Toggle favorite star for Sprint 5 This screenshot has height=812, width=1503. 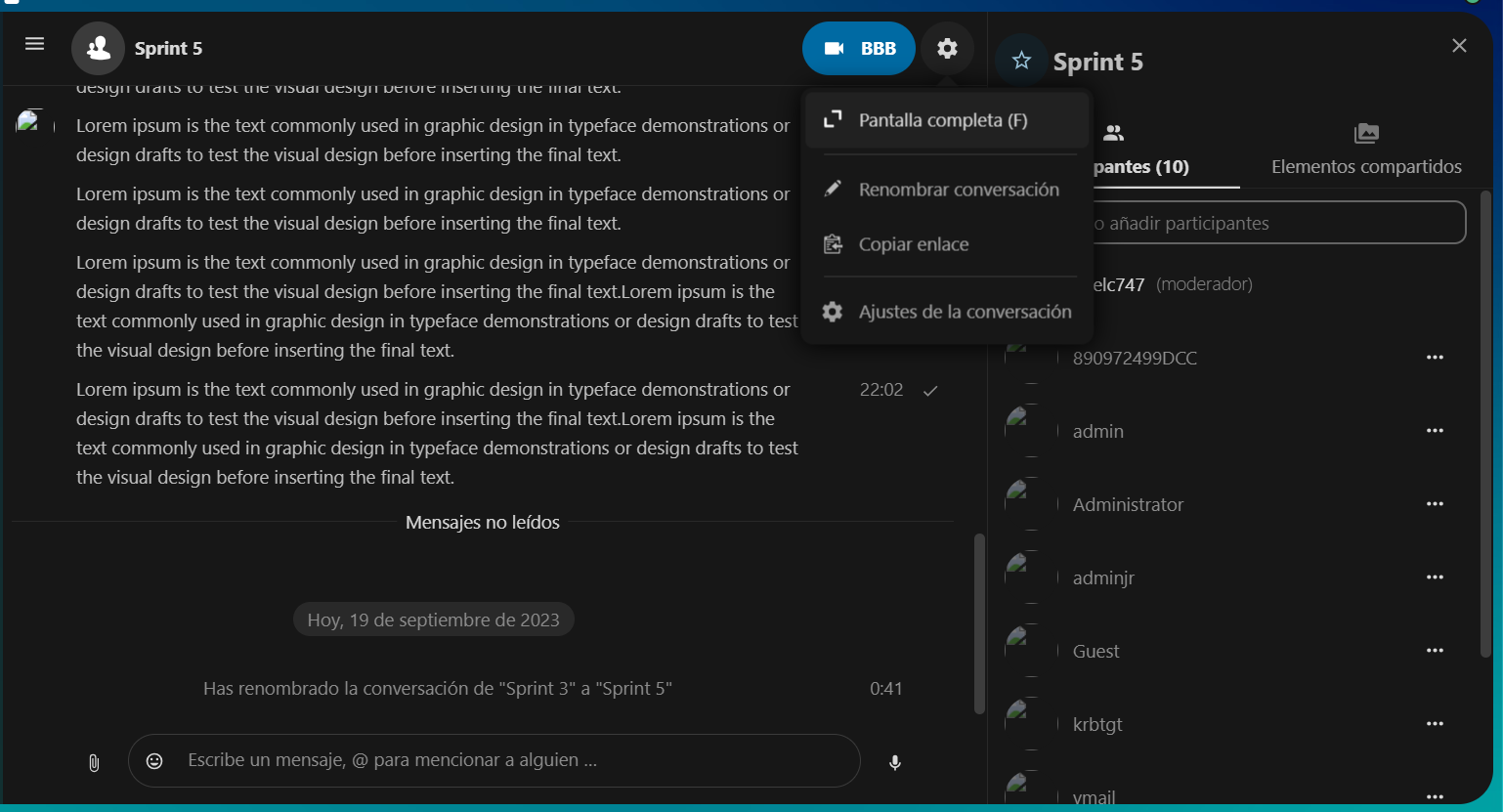1021,61
